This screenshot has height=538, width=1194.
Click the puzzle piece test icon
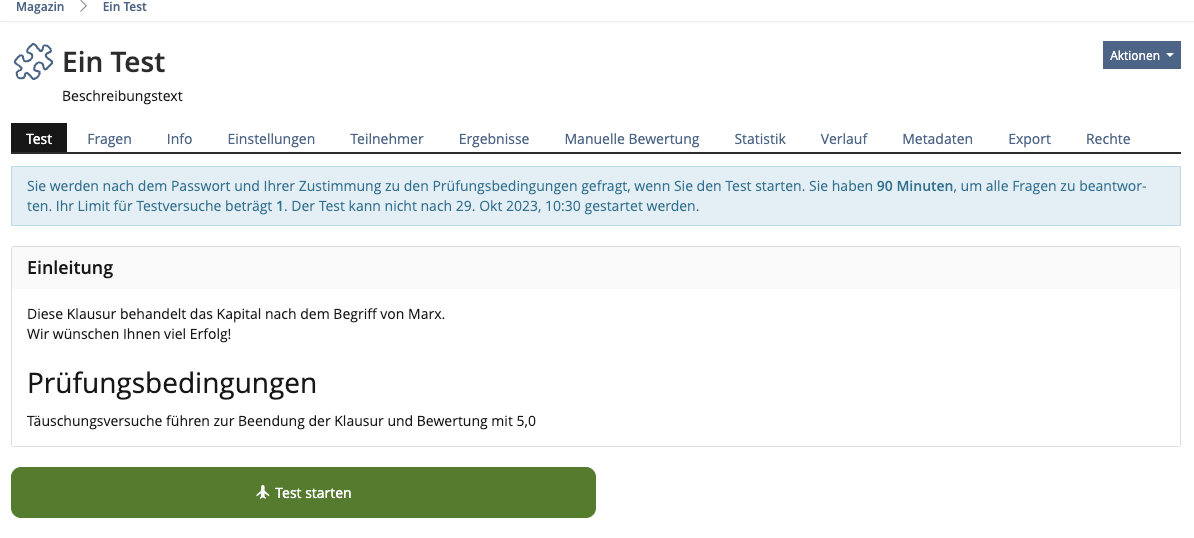coord(33,62)
